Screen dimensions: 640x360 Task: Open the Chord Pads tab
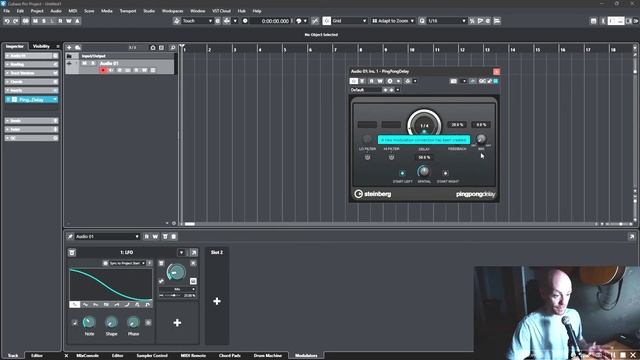pos(229,356)
